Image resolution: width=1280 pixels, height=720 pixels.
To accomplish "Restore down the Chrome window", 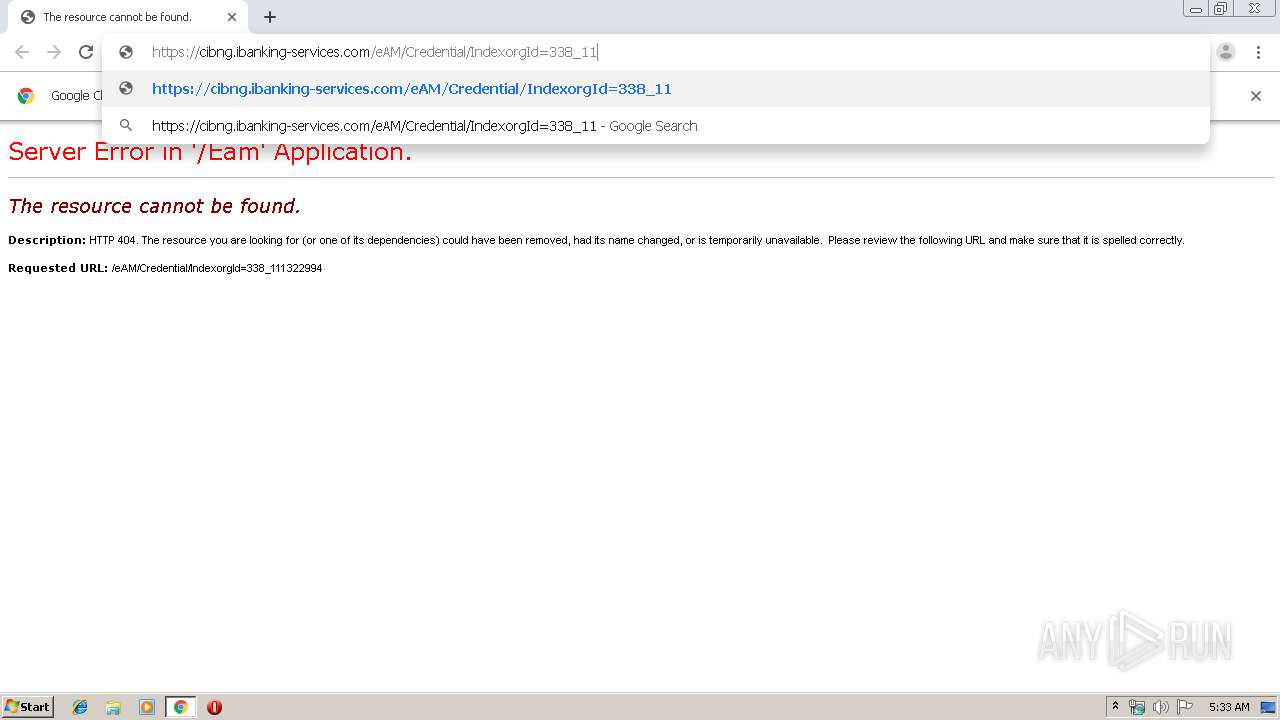I will tap(1221, 9).
